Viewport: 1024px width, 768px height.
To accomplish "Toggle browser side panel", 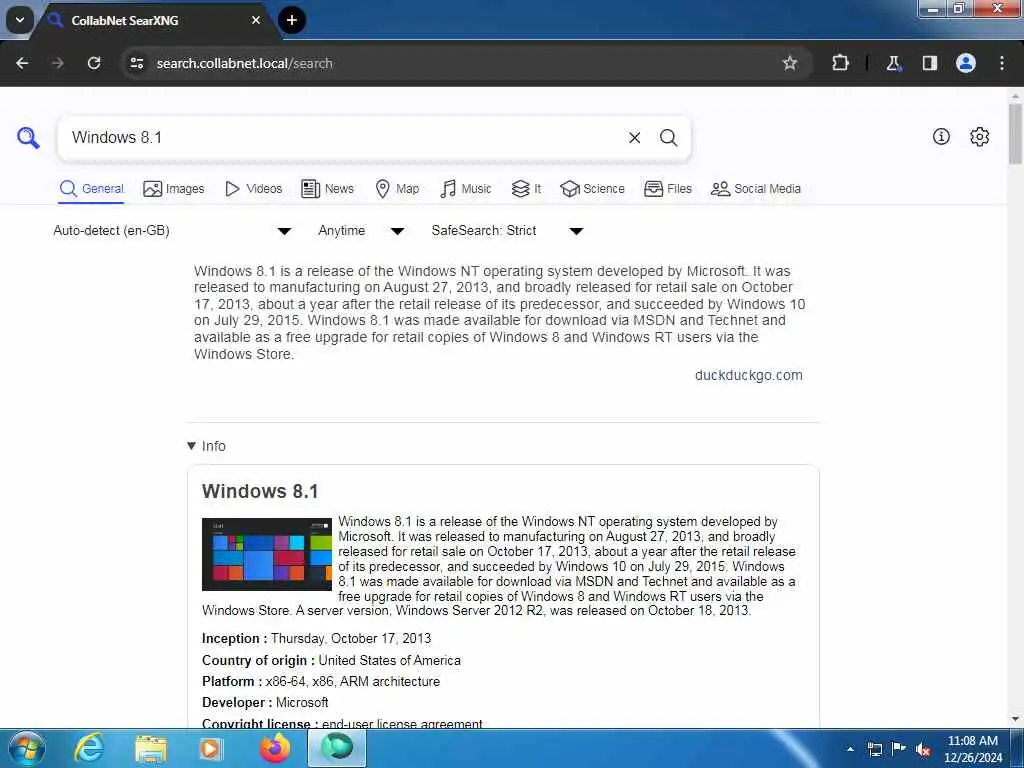I will 930,63.
